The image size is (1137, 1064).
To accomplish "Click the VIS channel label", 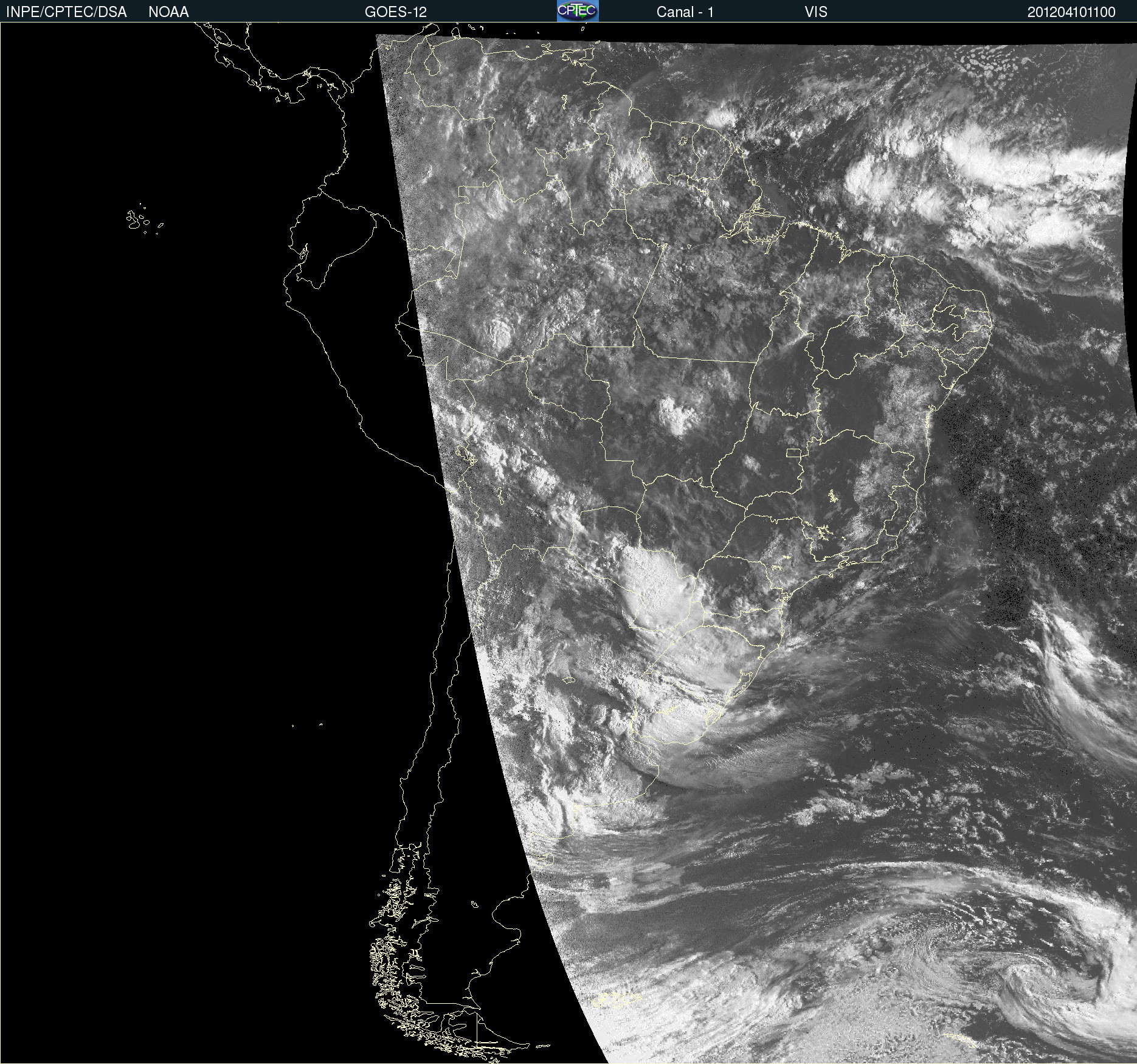I will pos(816,12).
